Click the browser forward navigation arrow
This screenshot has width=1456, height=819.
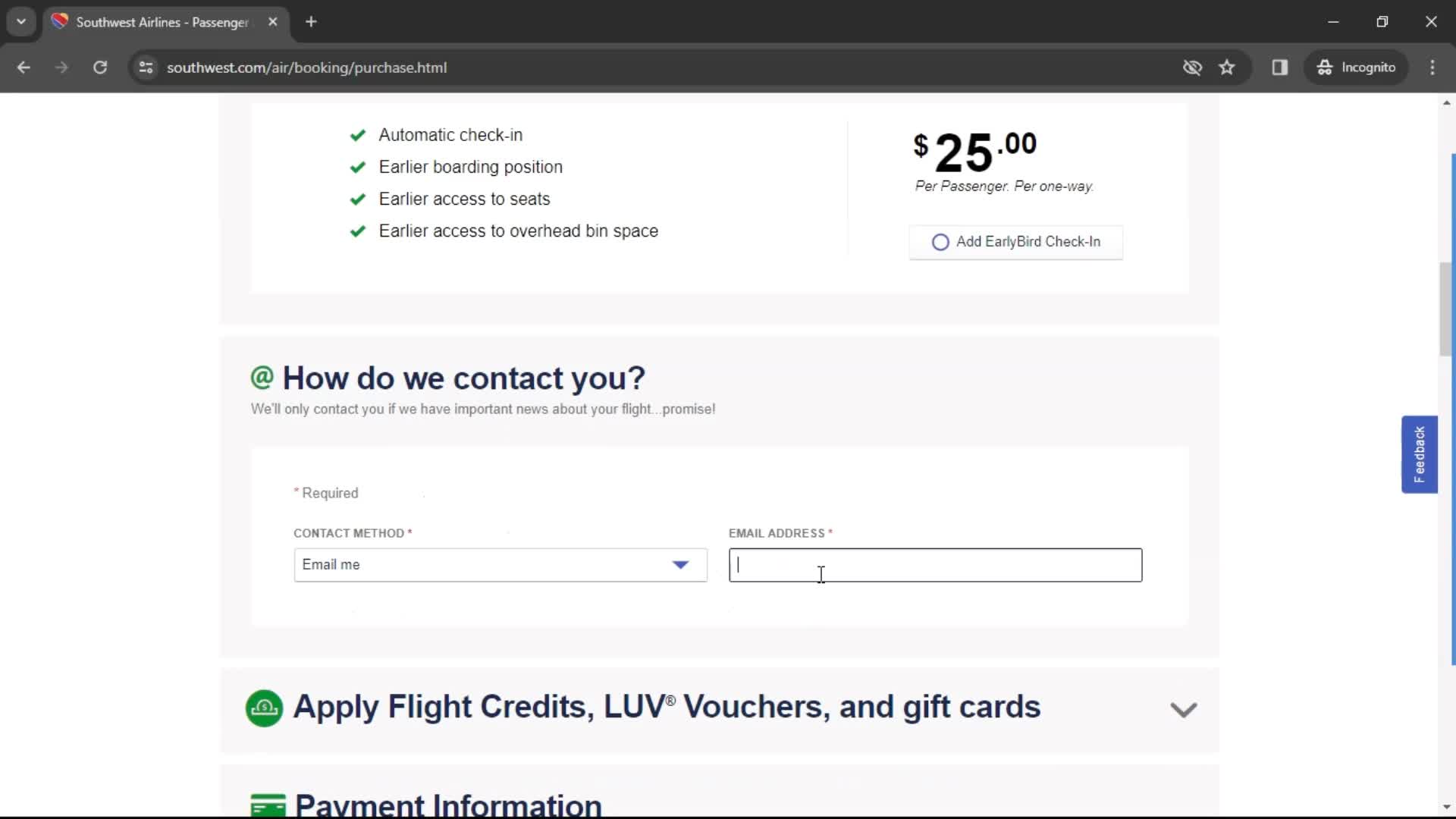click(x=62, y=67)
